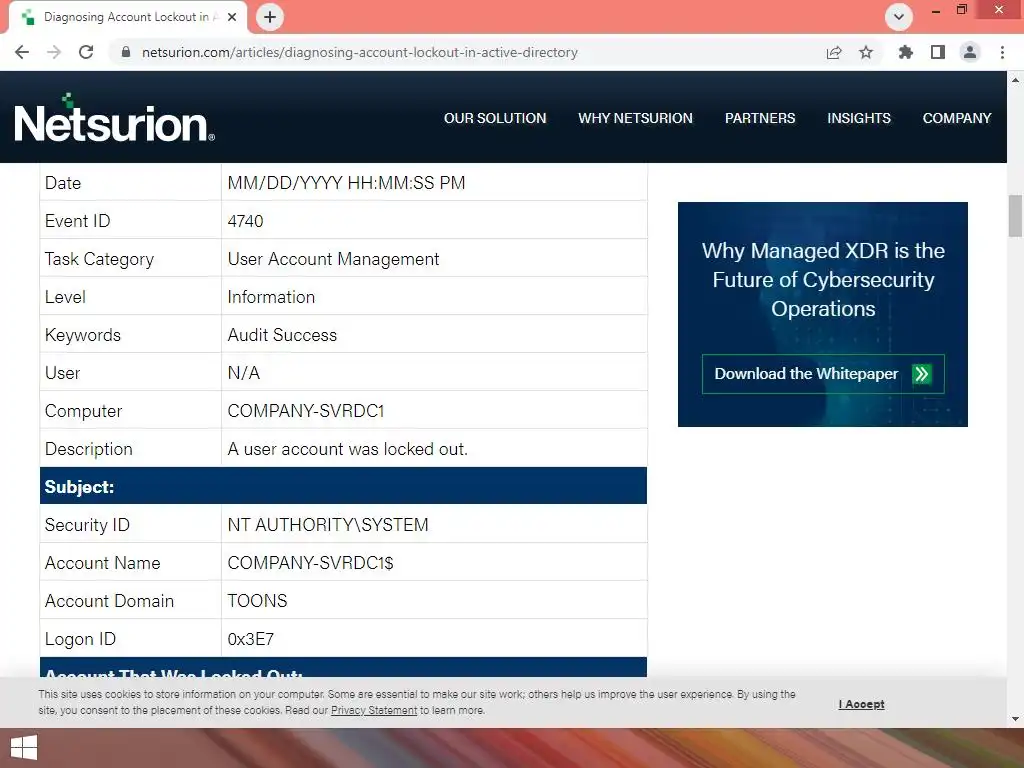Open the Chrome three-dot menu
This screenshot has height=768, width=1024.
[1002, 52]
